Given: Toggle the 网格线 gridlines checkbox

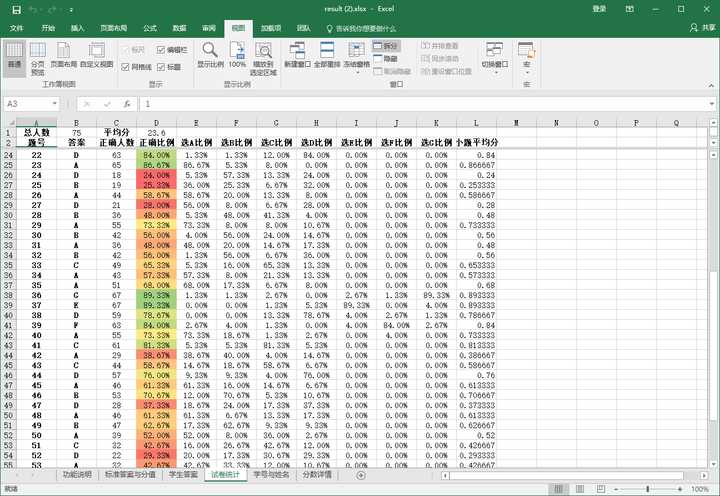Looking at the screenshot, I should tap(136, 67).
